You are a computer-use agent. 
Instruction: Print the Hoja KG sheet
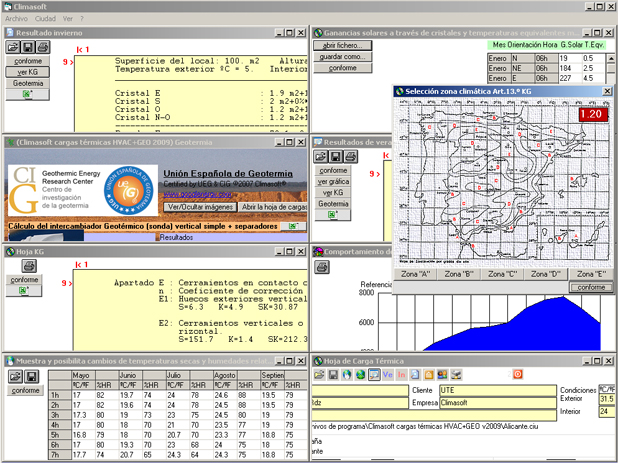[29, 266]
